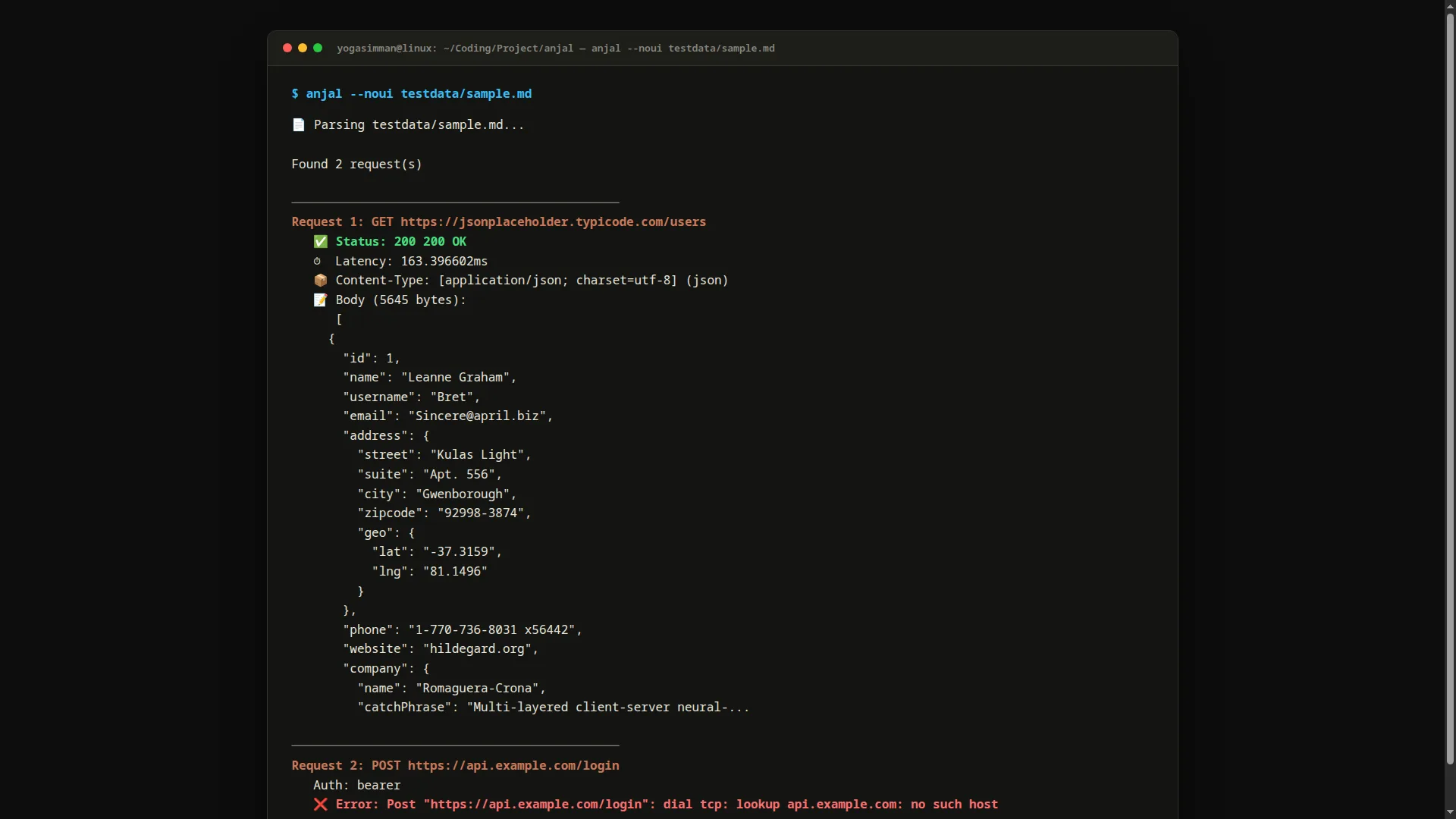
Task: Click the 'Status: 200 200 OK' text
Action: click(401, 242)
